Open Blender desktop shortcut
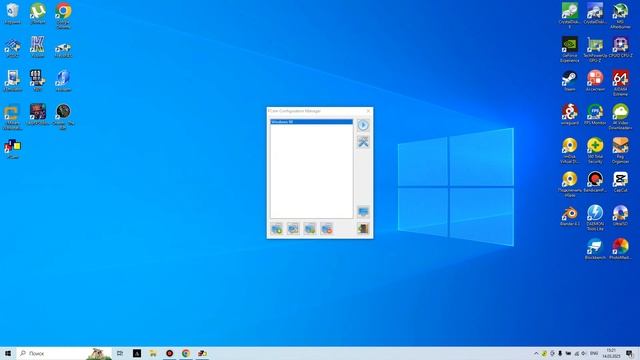The image size is (640, 360). (569, 216)
